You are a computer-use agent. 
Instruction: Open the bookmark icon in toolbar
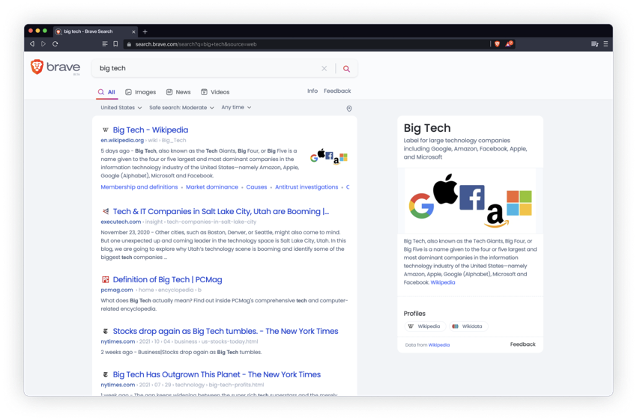pyautogui.click(x=116, y=44)
